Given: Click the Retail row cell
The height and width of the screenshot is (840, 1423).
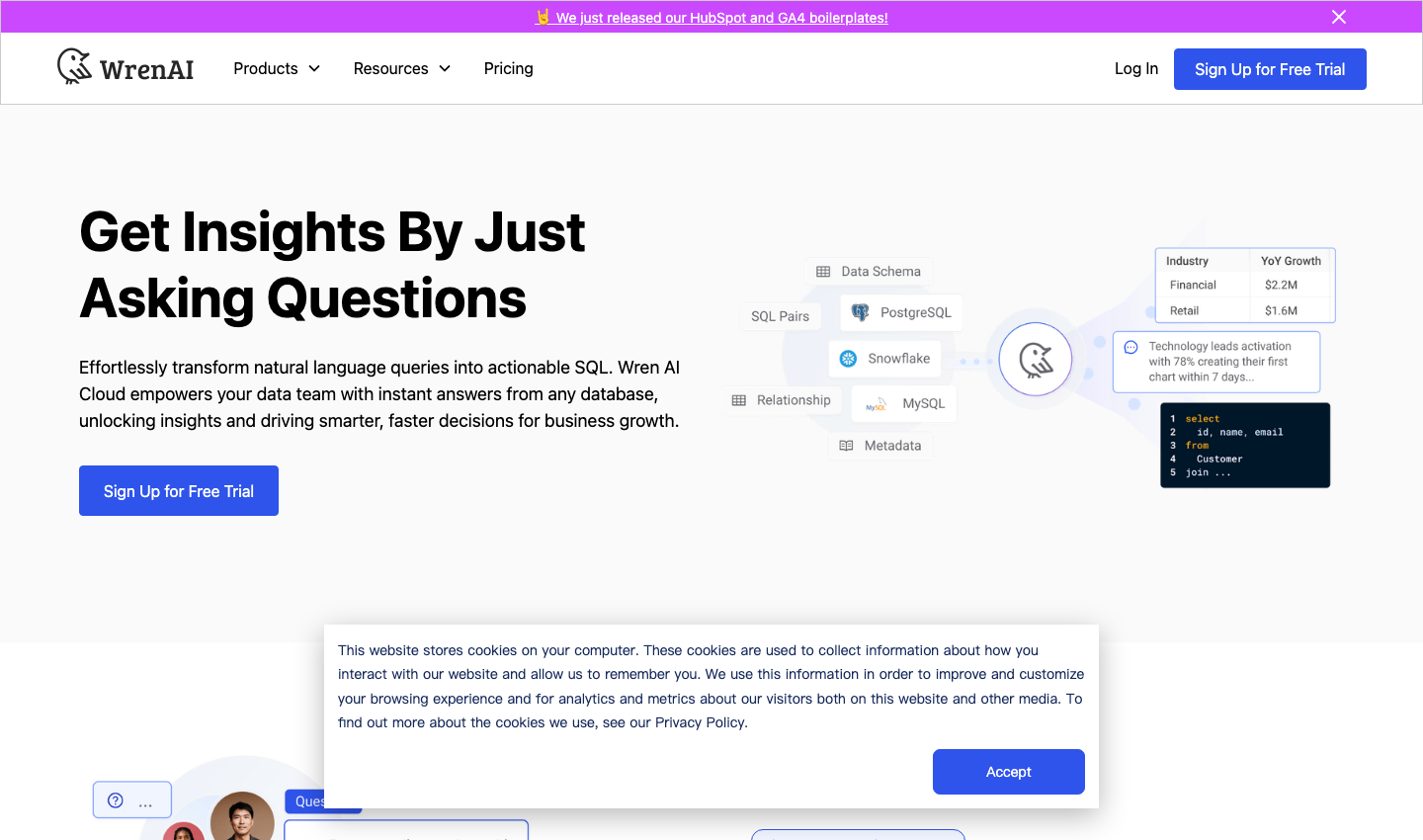Looking at the screenshot, I should (x=1184, y=310).
